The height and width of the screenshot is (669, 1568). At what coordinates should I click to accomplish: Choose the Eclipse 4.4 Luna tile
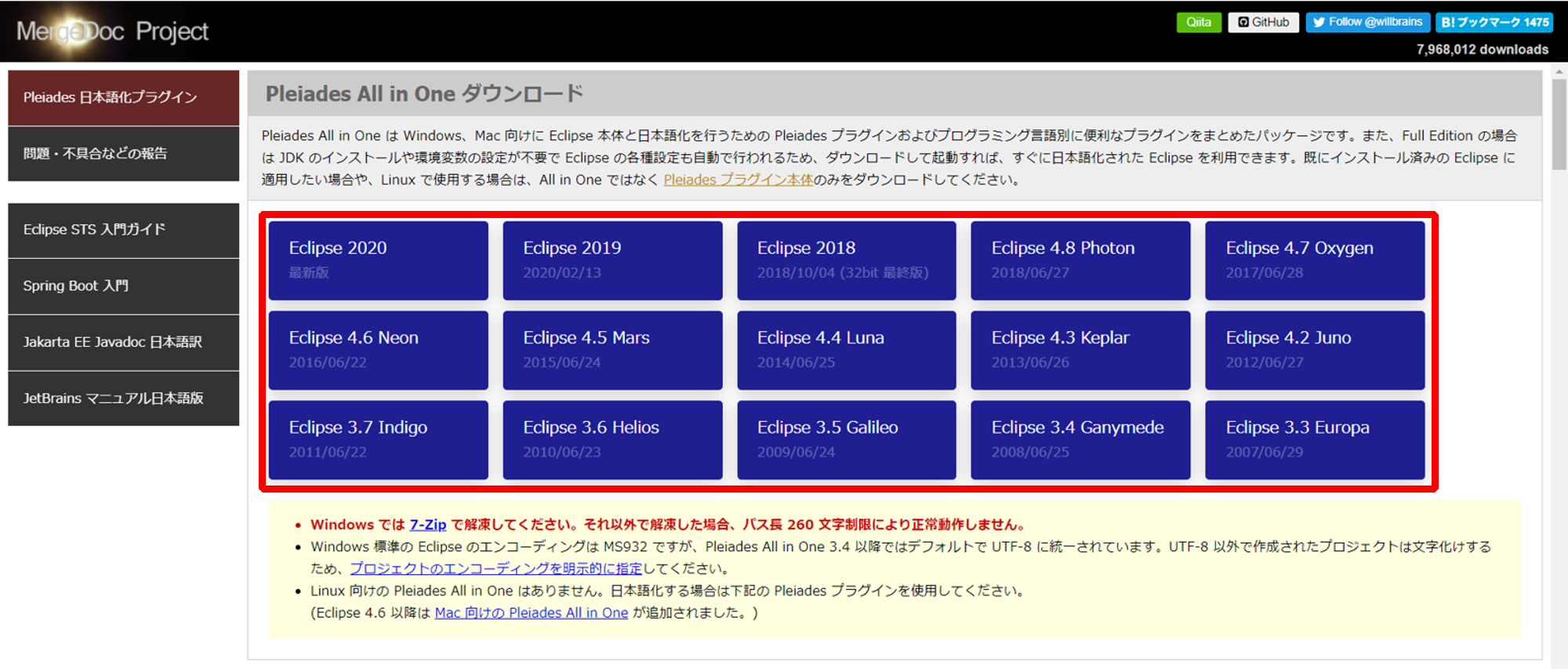[x=847, y=350]
